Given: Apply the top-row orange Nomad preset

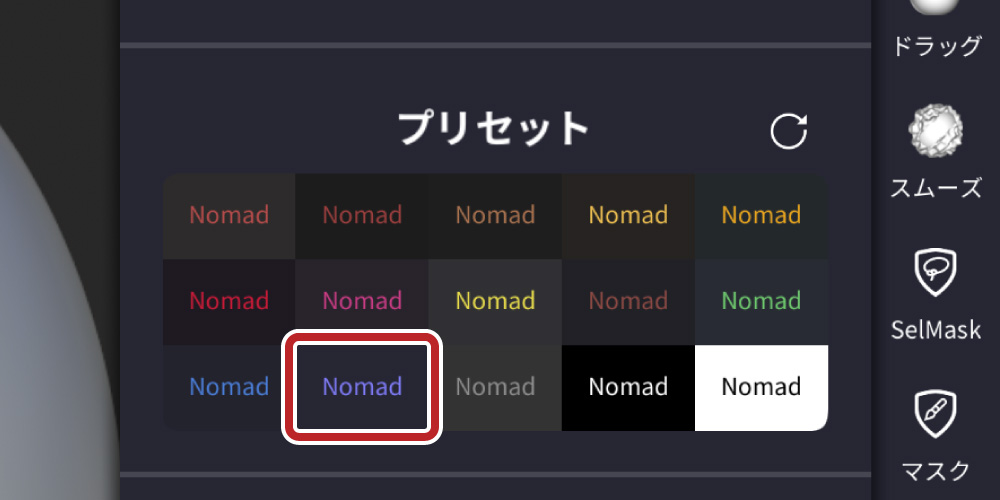Looking at the screenshot, I should tap(761, 215).
